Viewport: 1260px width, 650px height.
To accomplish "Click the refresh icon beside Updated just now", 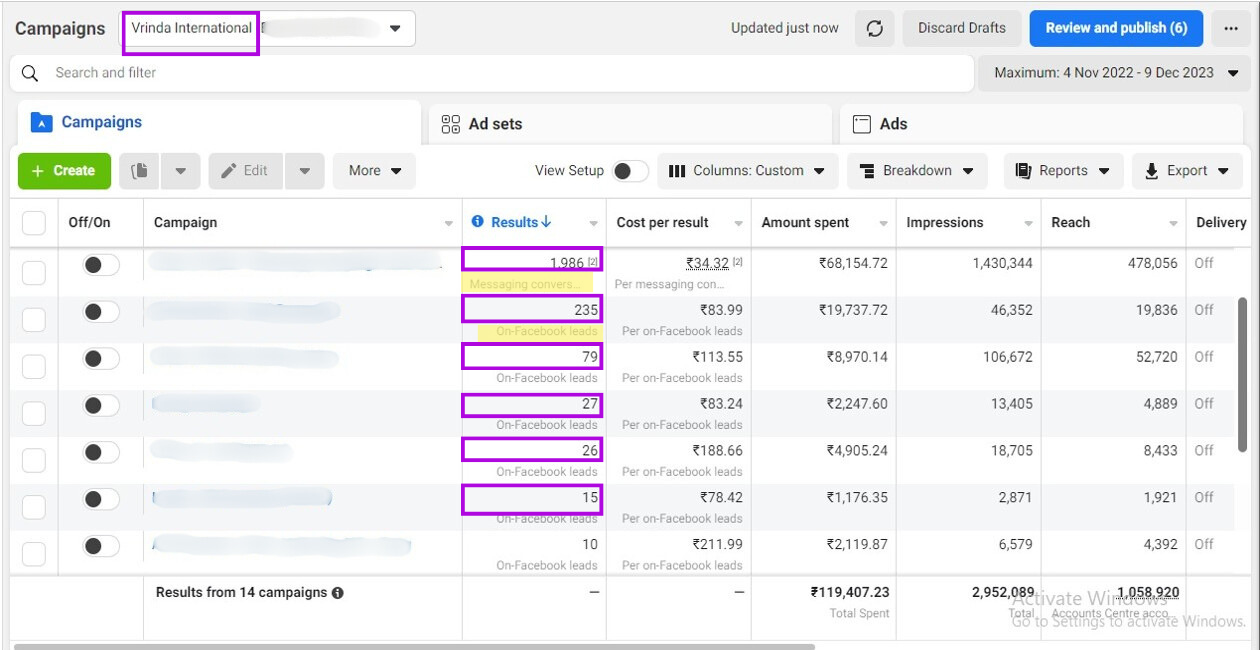I will pyautogui.click(x=874, y=29).
